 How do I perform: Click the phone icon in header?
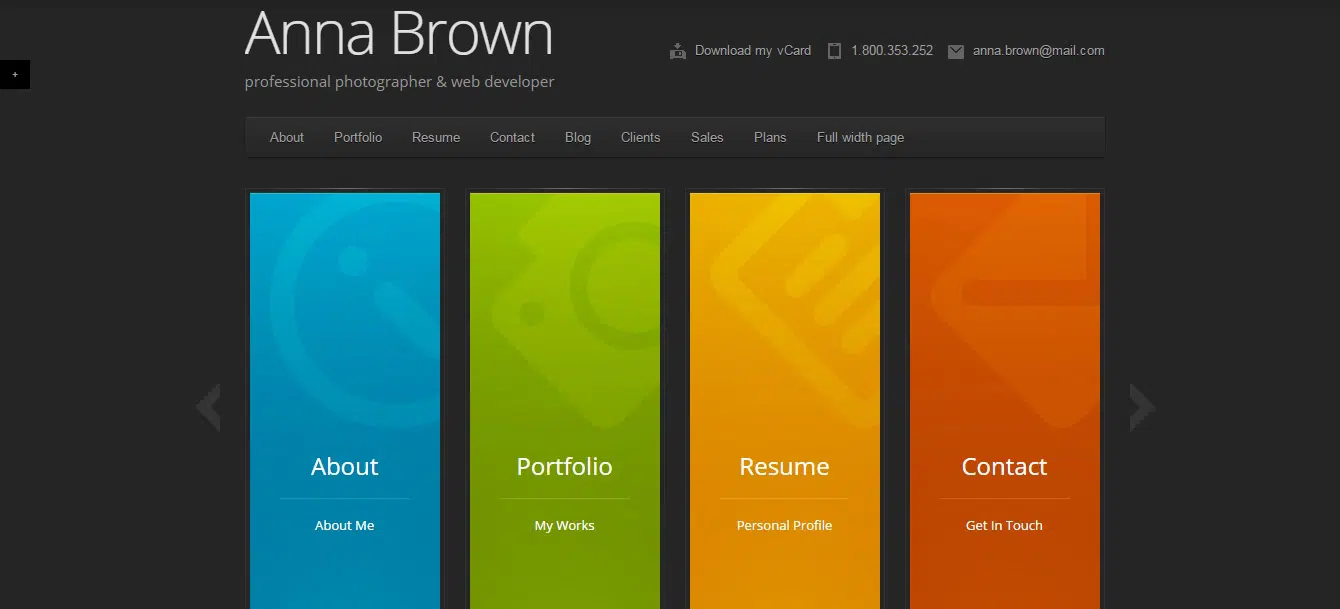(834, 51)
